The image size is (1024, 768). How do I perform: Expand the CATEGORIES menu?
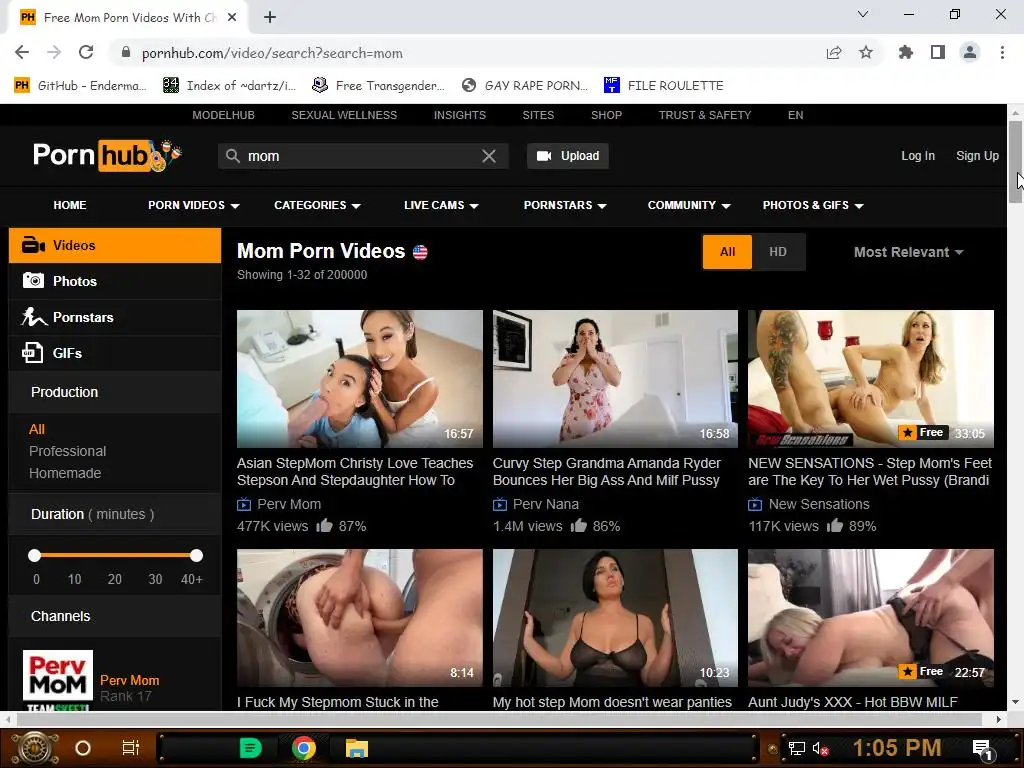click(317, 205)
